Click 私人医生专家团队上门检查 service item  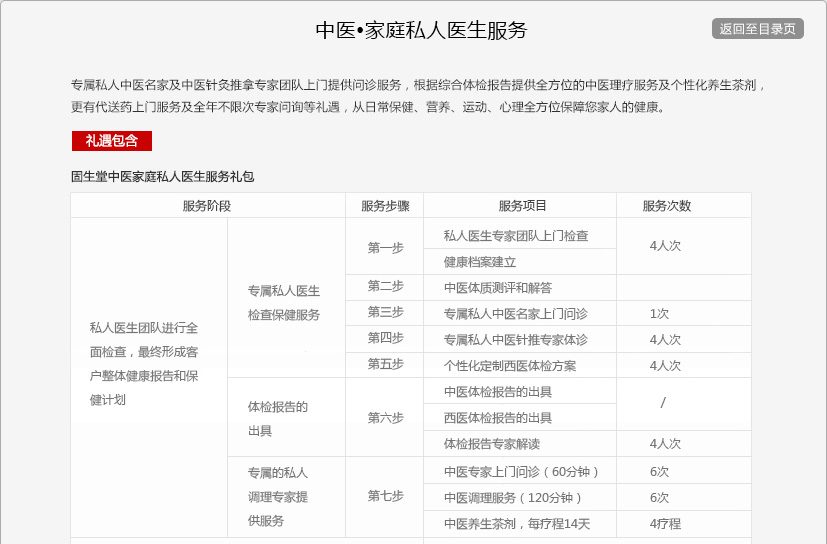(516, 236)
